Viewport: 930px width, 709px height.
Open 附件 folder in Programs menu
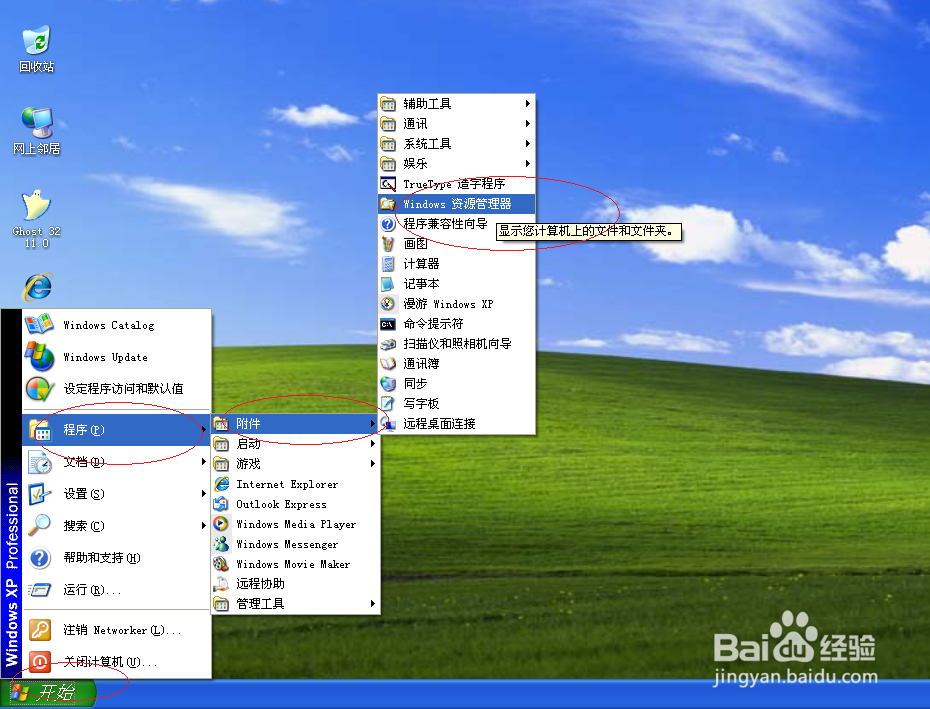point(295,424)
